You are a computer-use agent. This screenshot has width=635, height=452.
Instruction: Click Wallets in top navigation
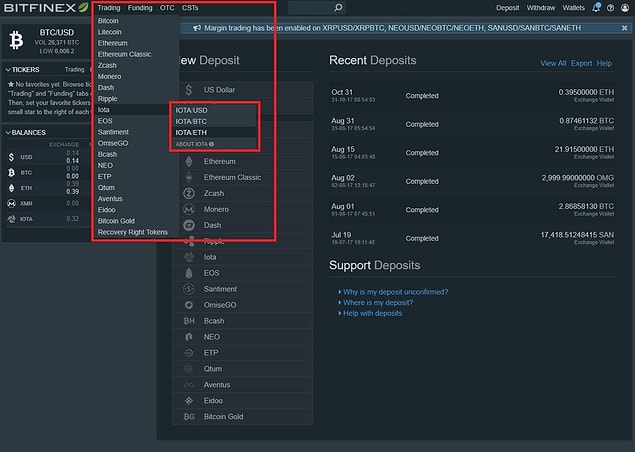[x=573, y=8]
